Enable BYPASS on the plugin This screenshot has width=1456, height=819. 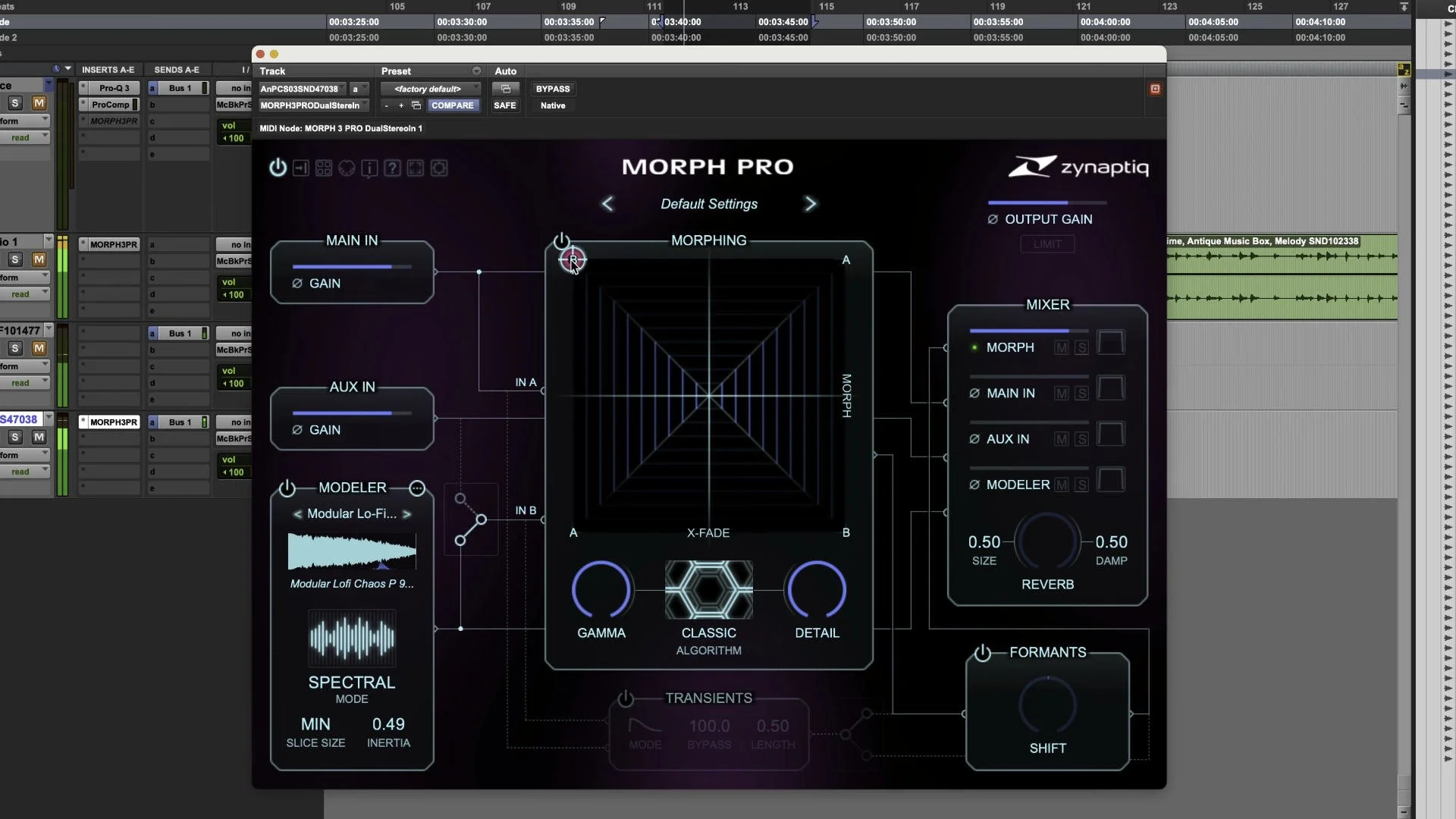tap(553, 89)
